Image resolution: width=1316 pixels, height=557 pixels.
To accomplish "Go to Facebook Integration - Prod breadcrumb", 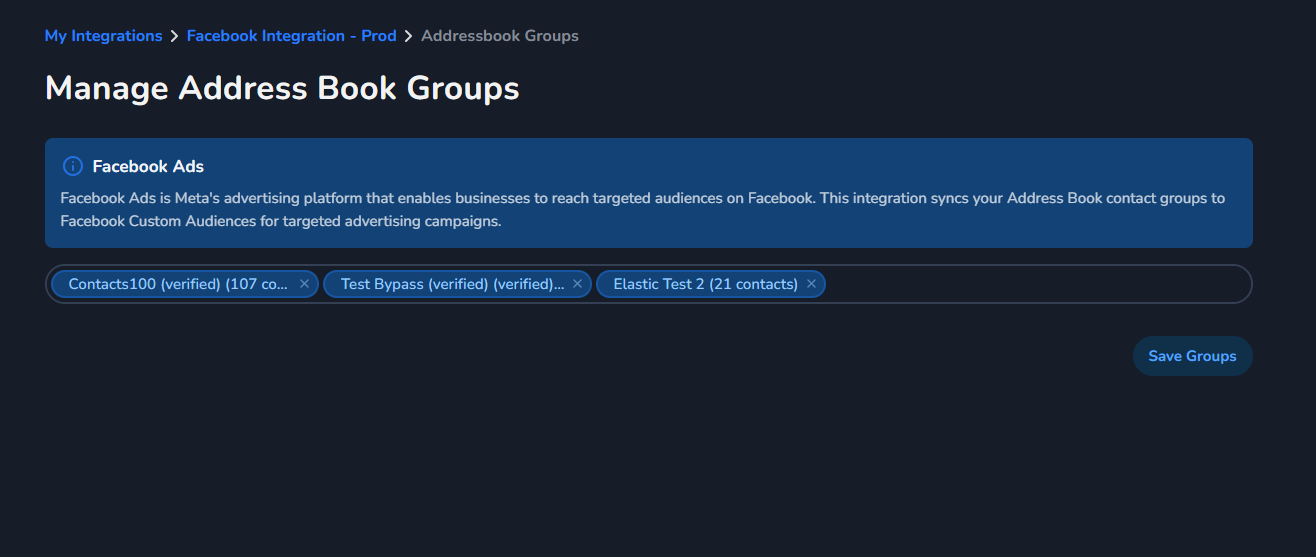I will click(292, 36).
